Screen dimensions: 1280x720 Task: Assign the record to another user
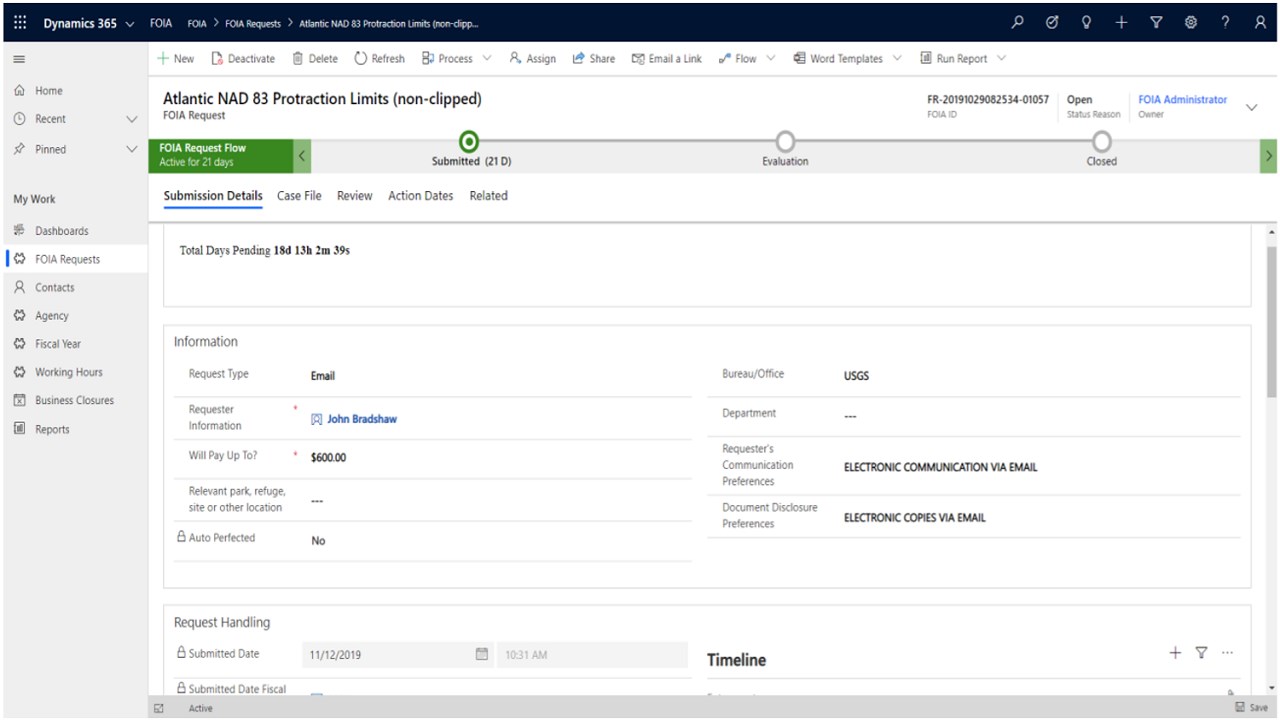(x=532, y=59)
